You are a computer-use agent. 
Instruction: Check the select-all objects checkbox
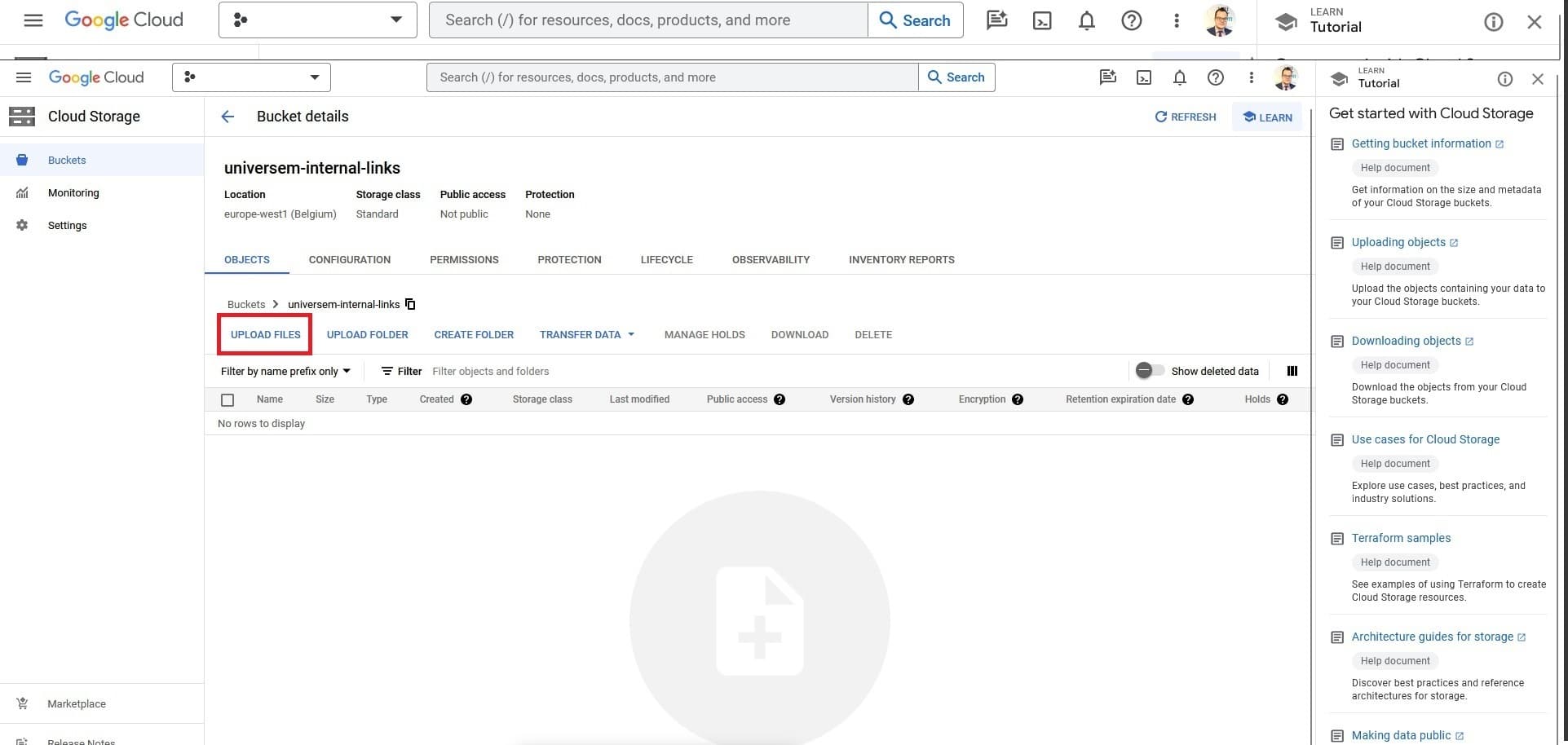227,400
